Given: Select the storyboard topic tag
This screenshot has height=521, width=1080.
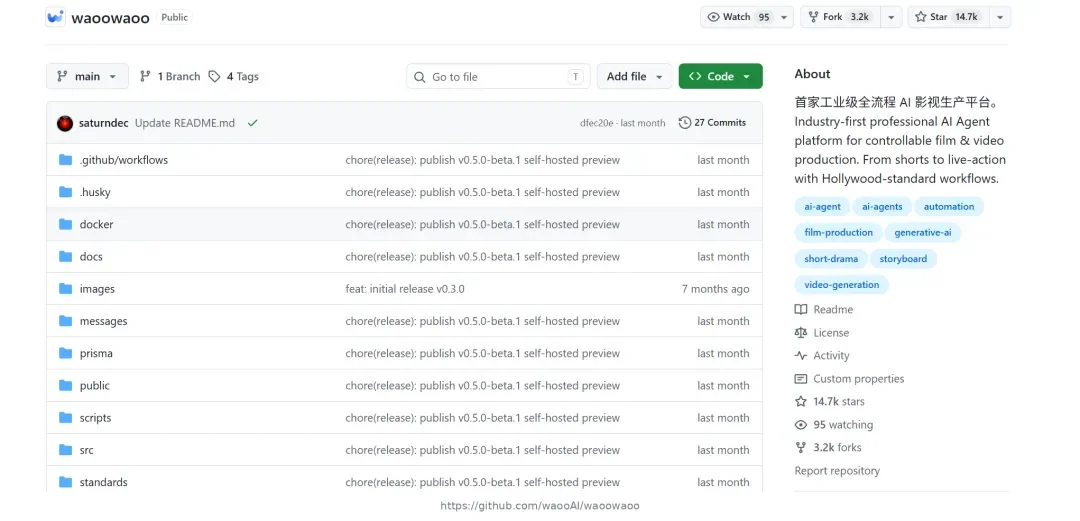Looking at the screenshot, I should click(904, 259).
